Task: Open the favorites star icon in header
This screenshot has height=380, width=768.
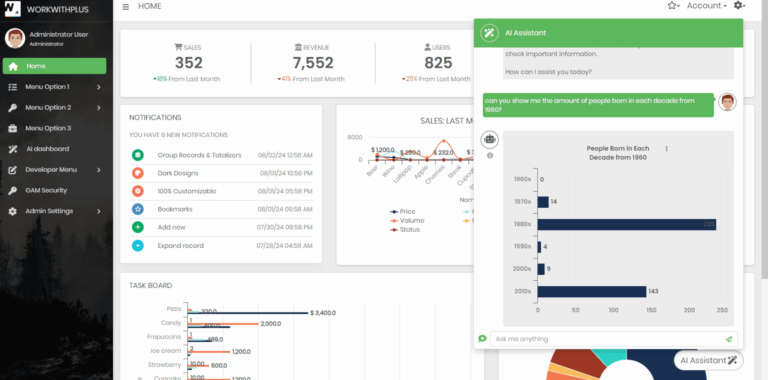Action: [x=673, y=5]
